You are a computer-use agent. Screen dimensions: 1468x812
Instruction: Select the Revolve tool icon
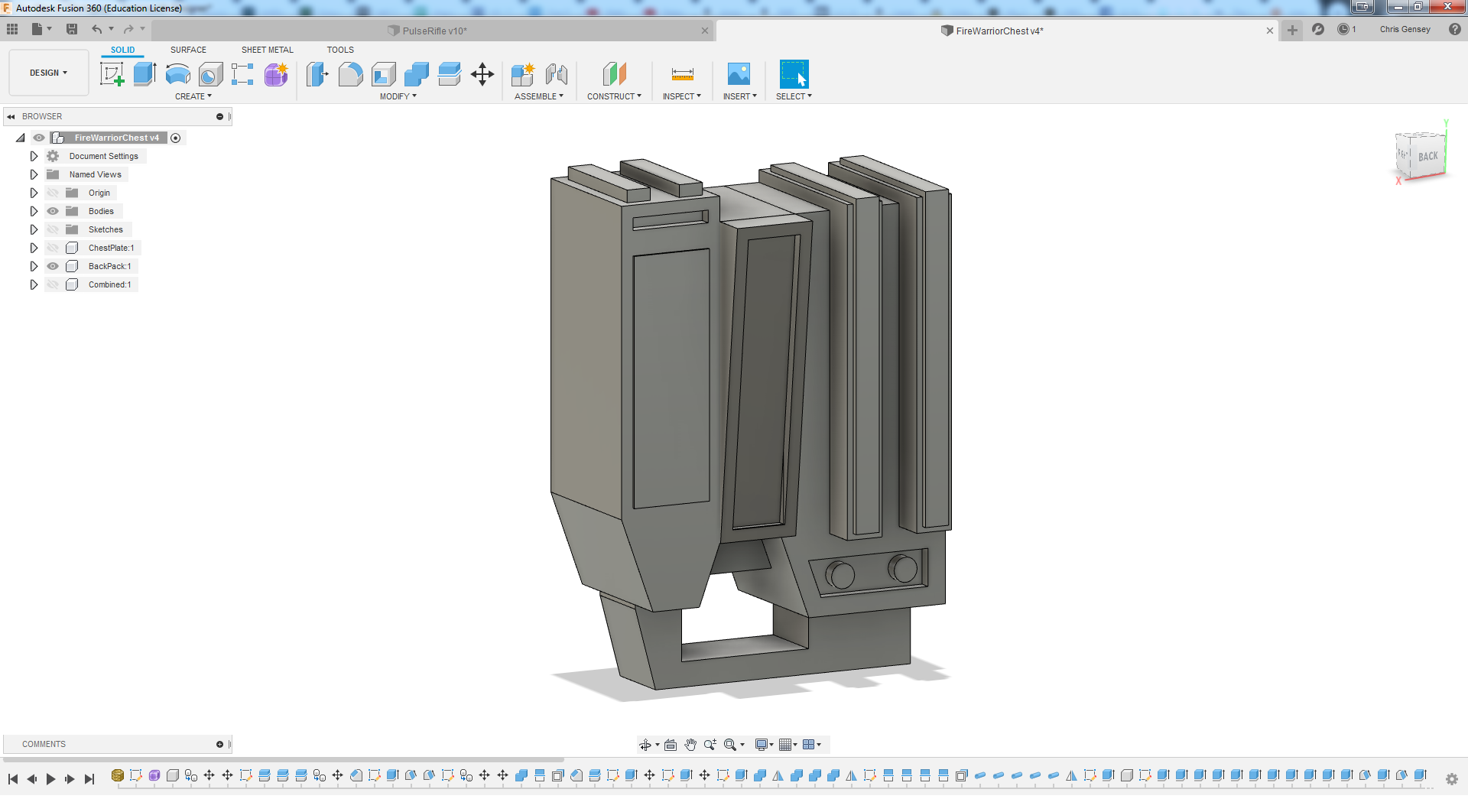coord(177,74)
